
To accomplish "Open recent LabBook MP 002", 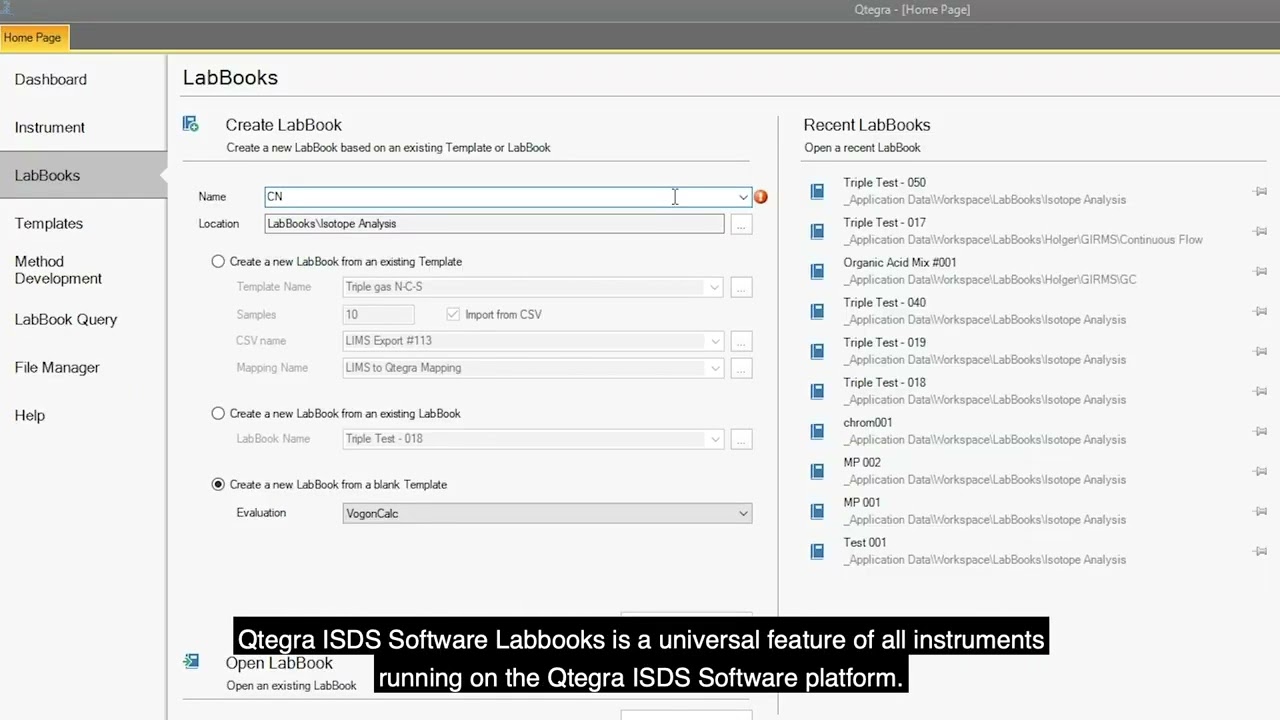I will 862,463.
